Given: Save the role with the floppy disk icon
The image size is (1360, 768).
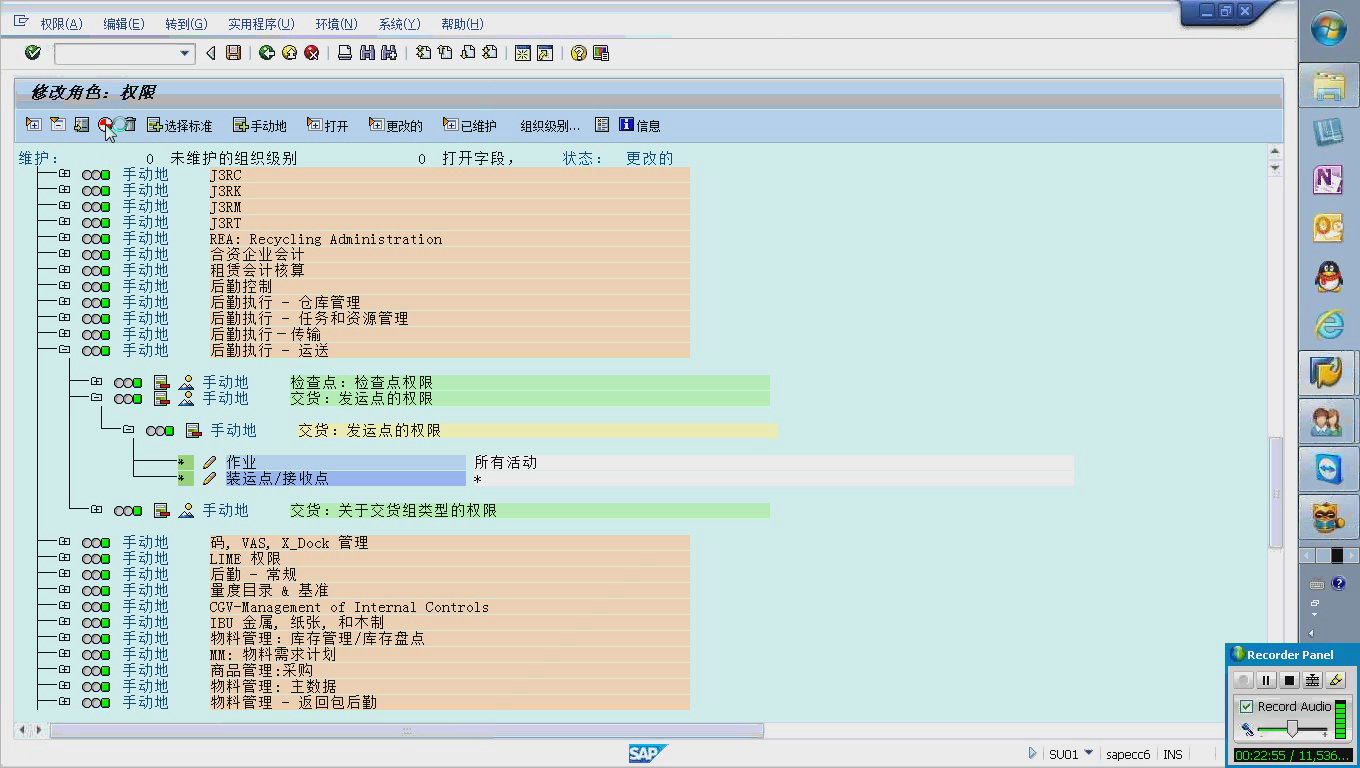Looking at the screenshot, I should 233,53.
